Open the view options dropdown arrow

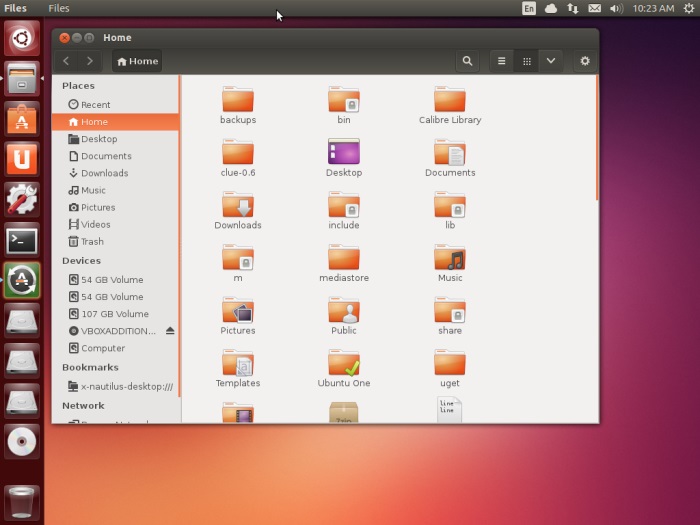tap(551, 61)
